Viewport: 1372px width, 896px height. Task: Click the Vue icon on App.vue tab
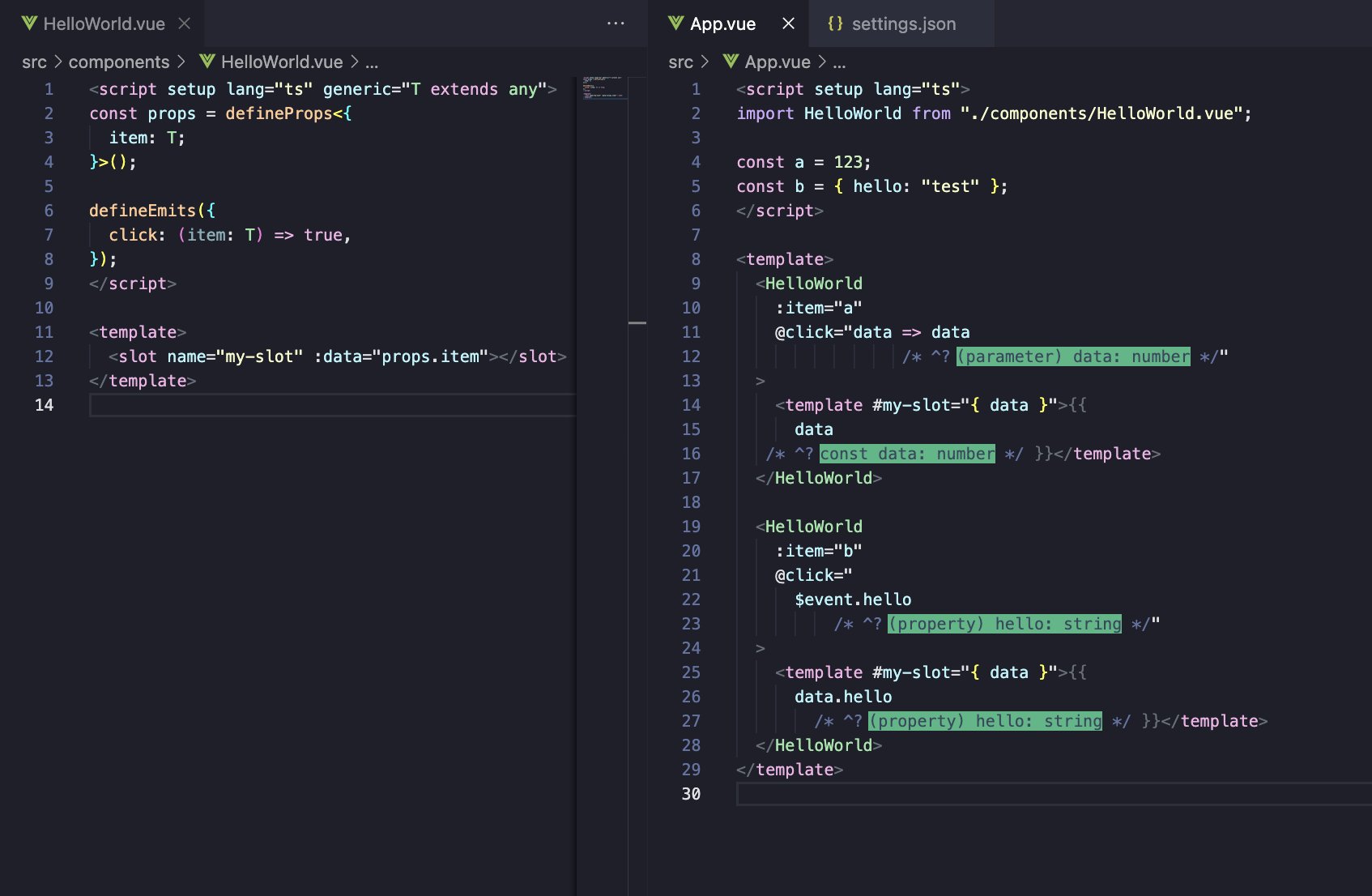click(x=676, y=23)
